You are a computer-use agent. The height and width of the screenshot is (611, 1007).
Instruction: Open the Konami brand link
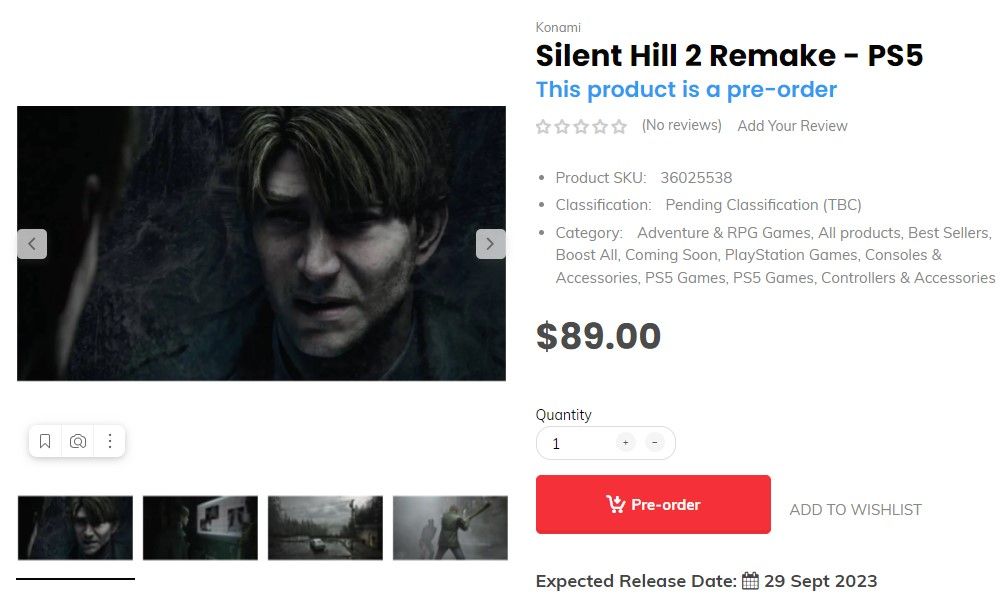558,27
